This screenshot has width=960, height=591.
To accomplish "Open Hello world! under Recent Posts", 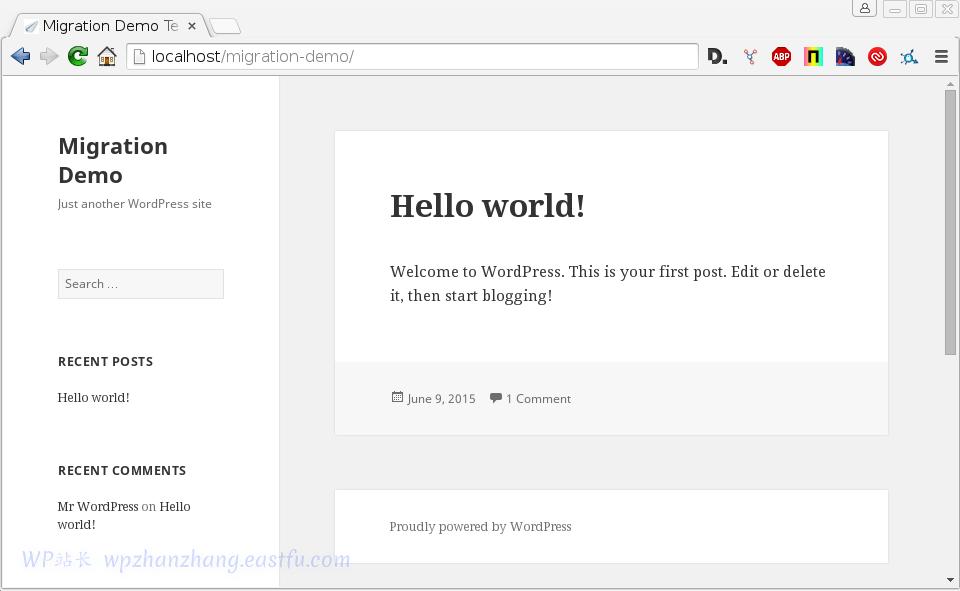I will pos(94,397).
